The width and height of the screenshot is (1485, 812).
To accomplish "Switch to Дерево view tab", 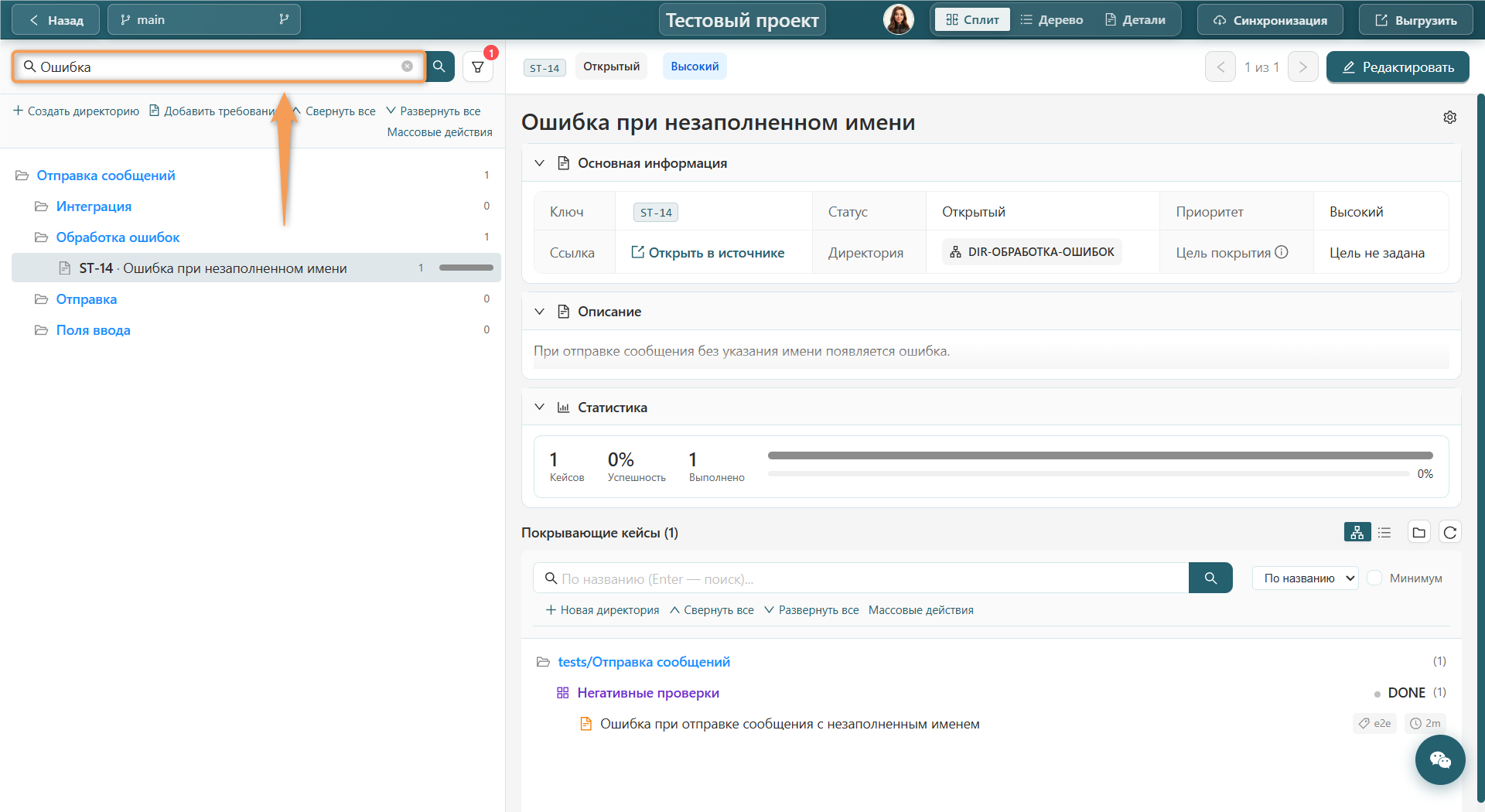I will (1051, 19).
